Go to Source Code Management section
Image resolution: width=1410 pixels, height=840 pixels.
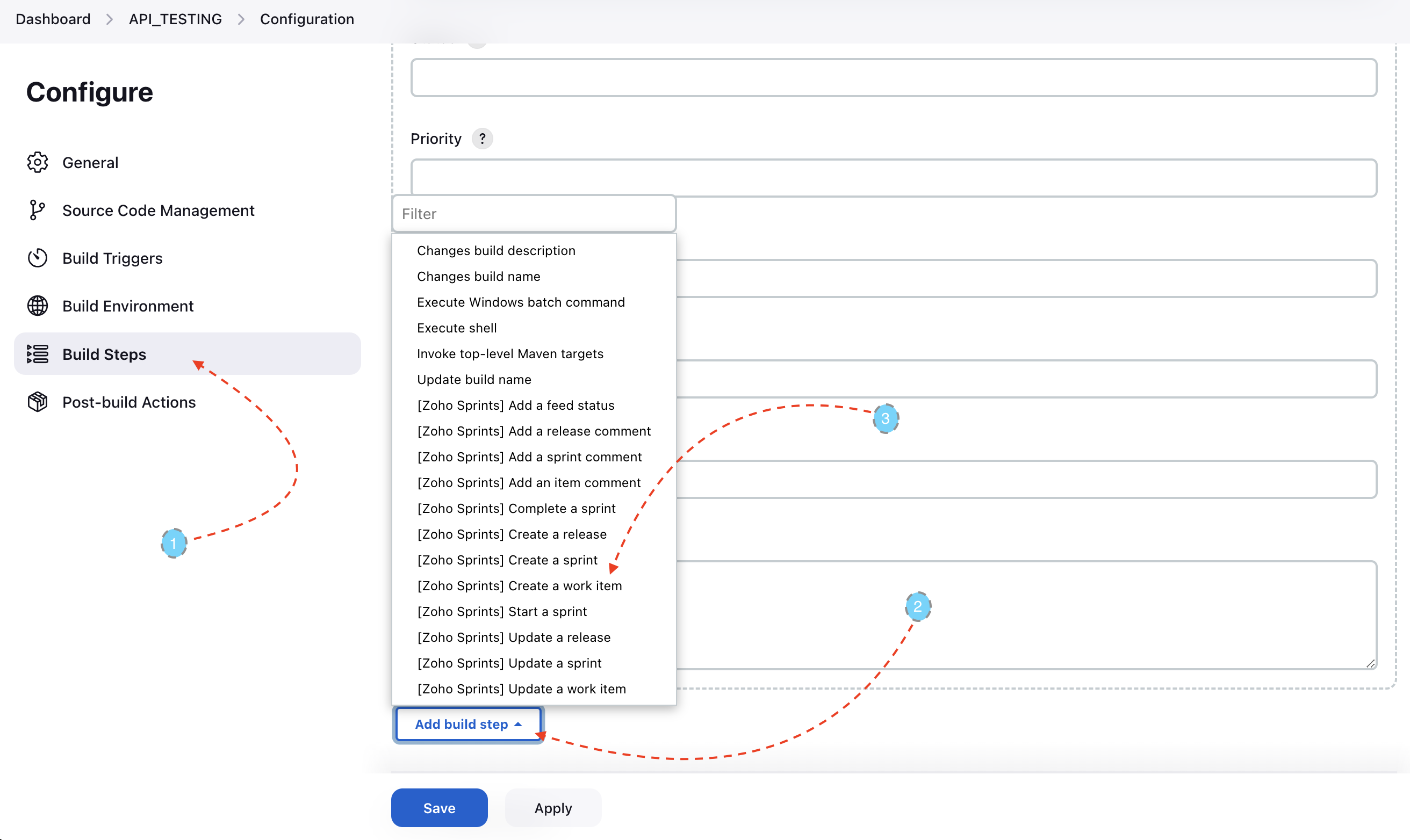(x=188, y=210)
